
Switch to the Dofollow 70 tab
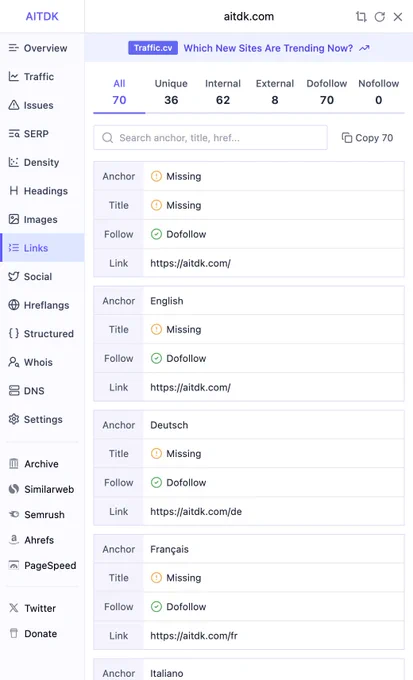pyautogui.click(x=327, y=92)
